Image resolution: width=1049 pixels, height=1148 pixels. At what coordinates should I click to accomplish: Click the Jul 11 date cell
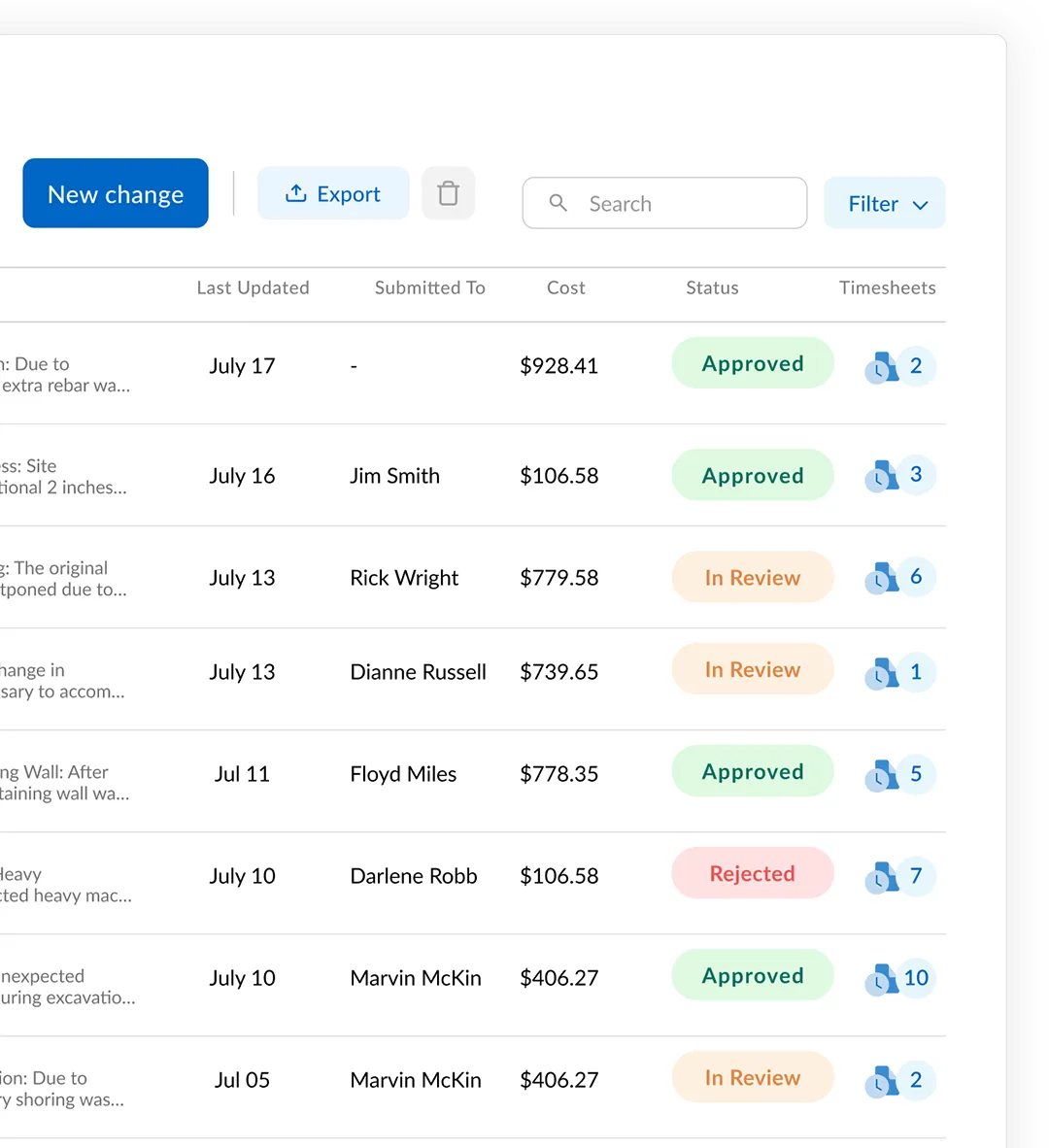[x=242, y=774]
